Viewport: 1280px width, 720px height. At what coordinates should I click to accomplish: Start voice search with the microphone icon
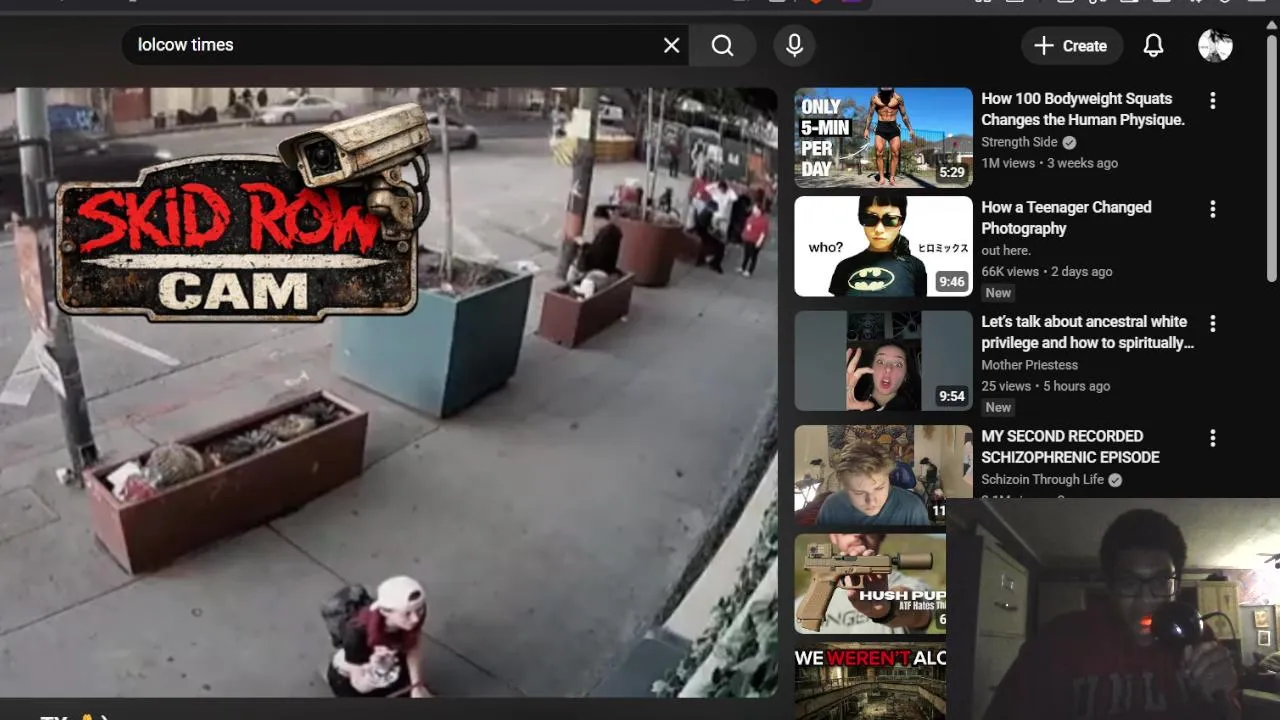(x=794, y=45)
